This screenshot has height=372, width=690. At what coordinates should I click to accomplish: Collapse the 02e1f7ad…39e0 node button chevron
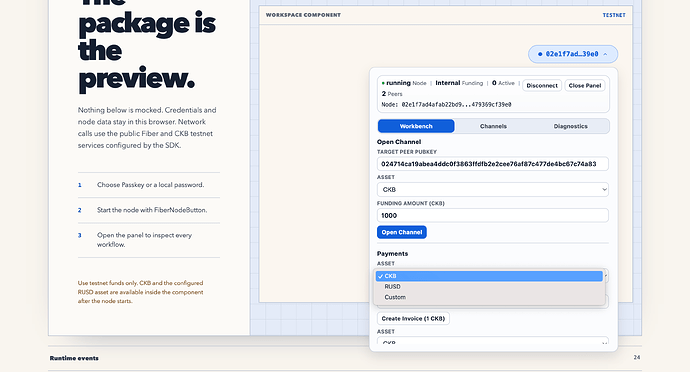pos(605,54)
